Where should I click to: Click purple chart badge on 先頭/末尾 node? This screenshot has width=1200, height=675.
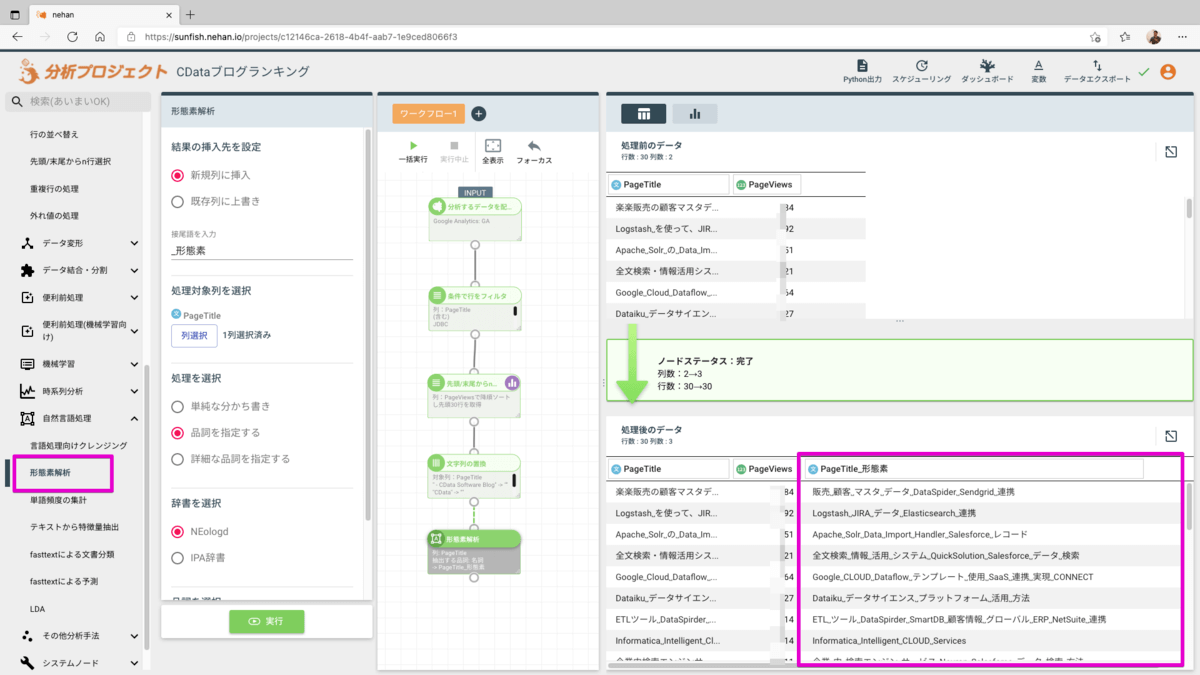[512, 382]
